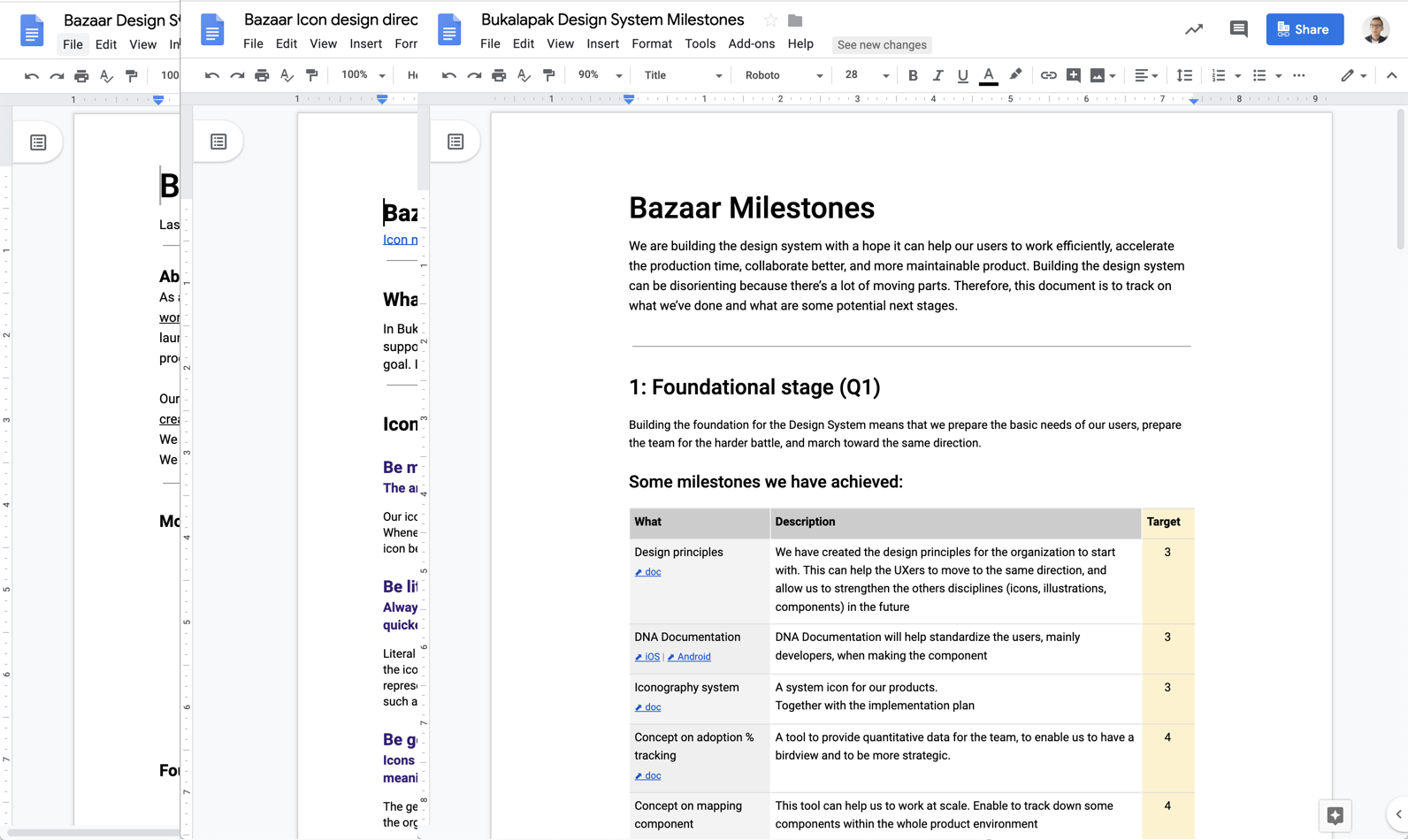Click the add comment icon

tap(1073, 75)
